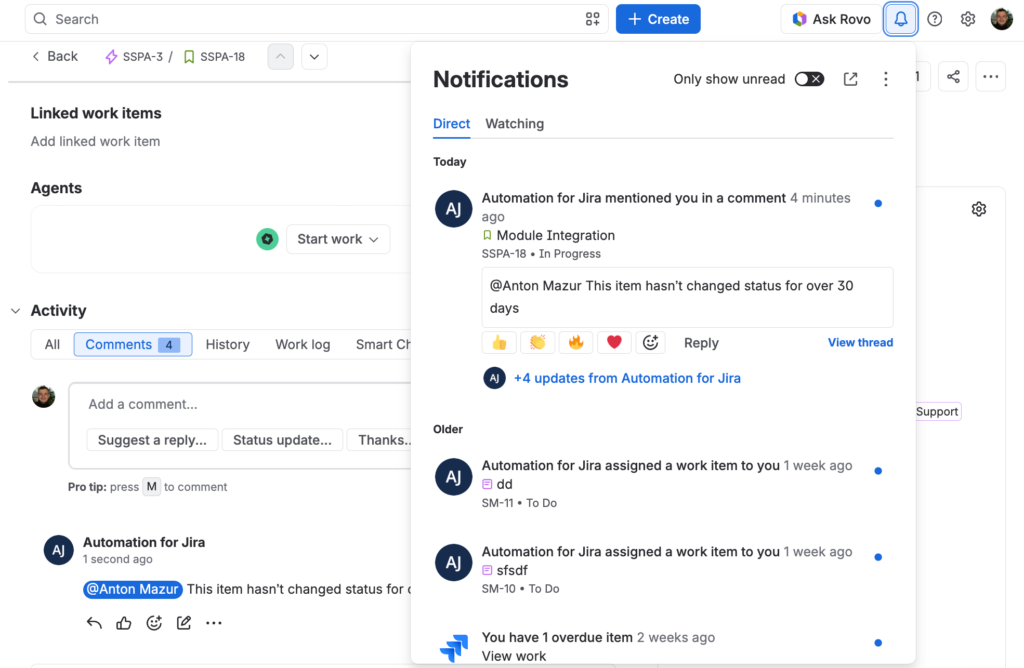1024x668 pixels.
Task: React with fire emoji
Action: [x=576, y=342]
